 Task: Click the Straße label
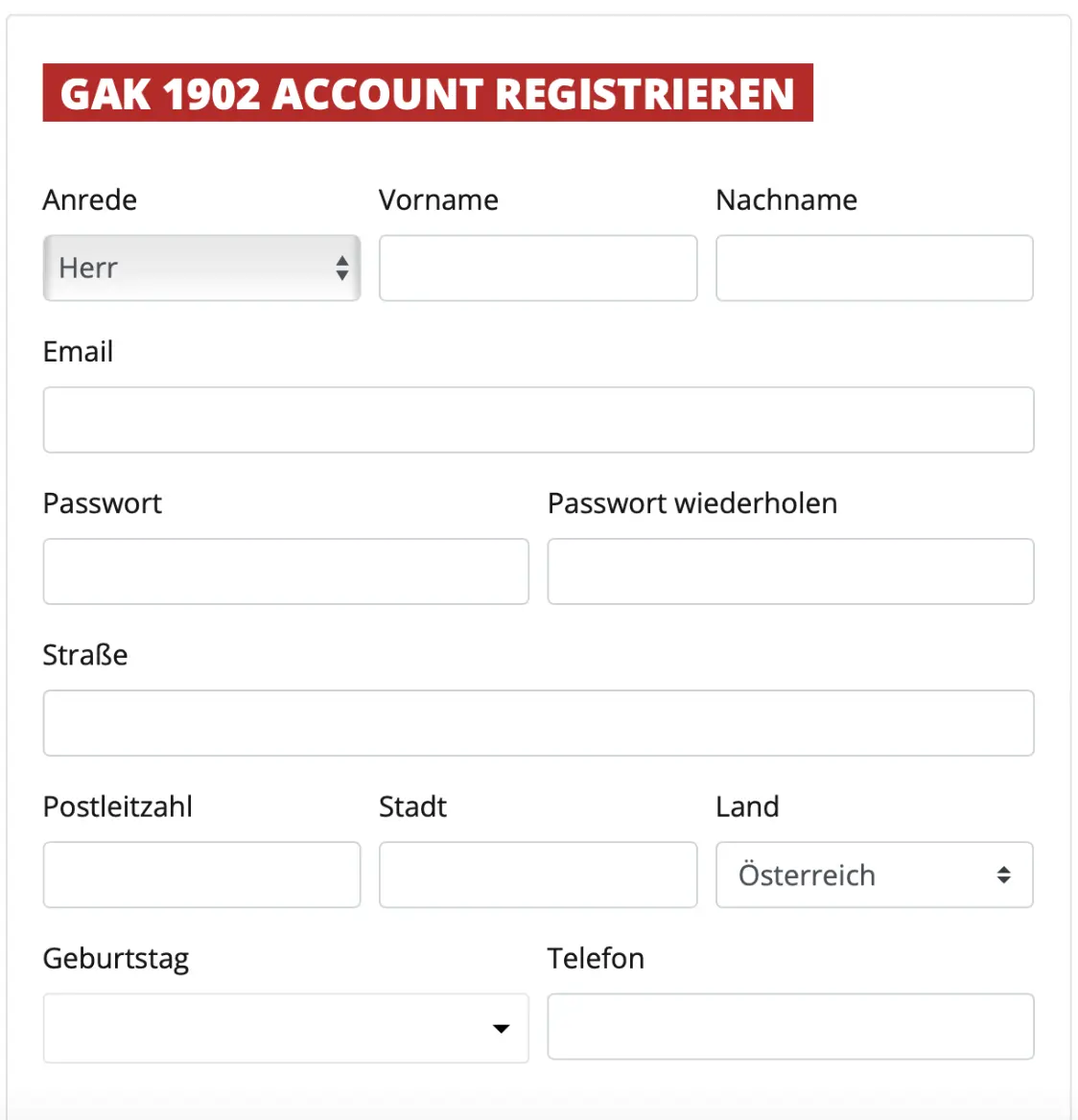85,655
